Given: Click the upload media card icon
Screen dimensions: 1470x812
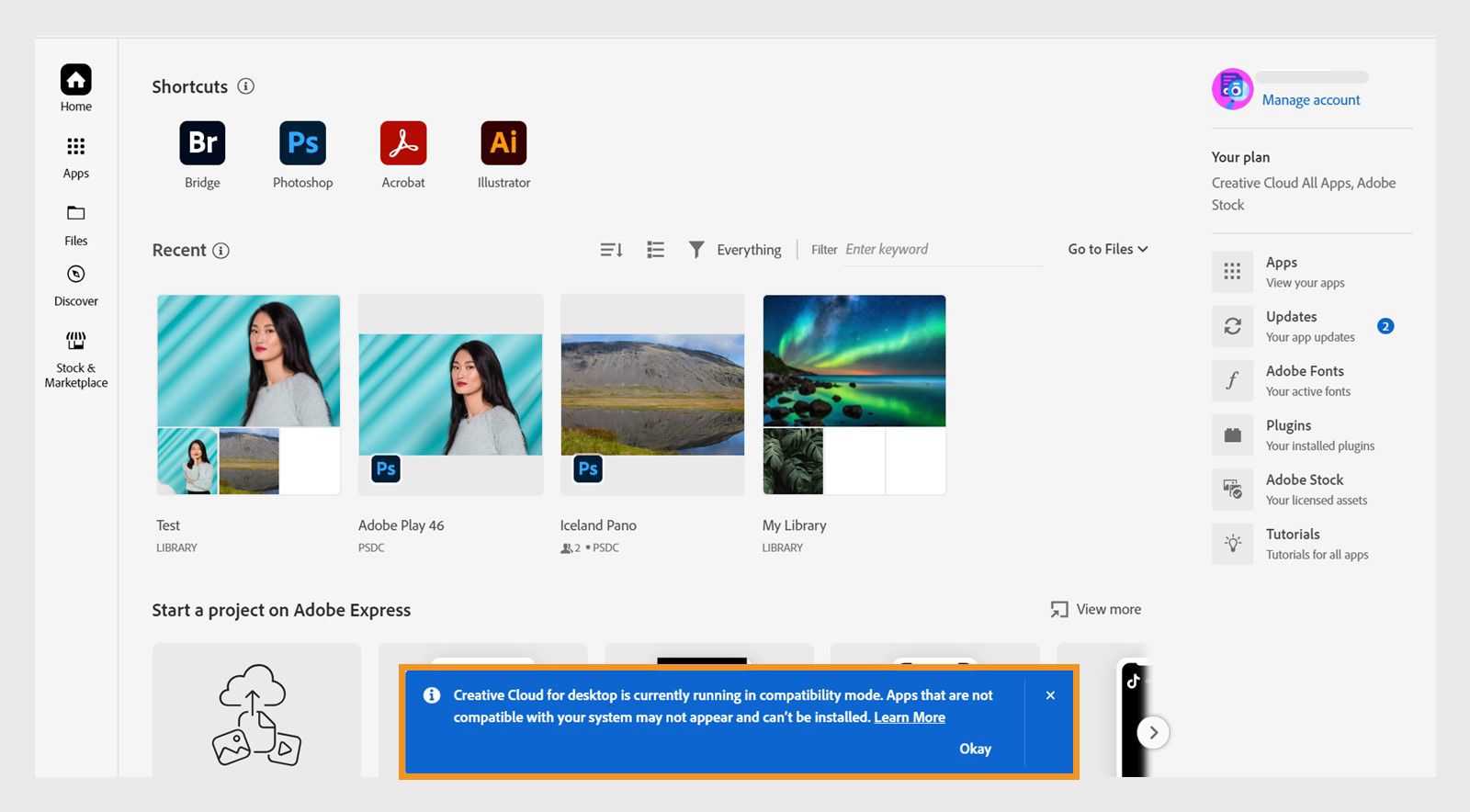Looking at the screenshot, I should 256,716.
